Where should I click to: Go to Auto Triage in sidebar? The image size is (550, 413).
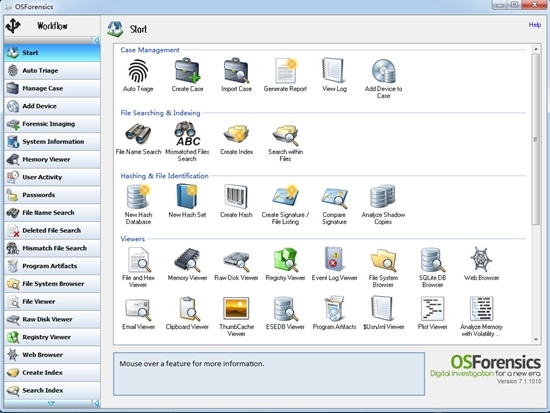coord(52,71)
